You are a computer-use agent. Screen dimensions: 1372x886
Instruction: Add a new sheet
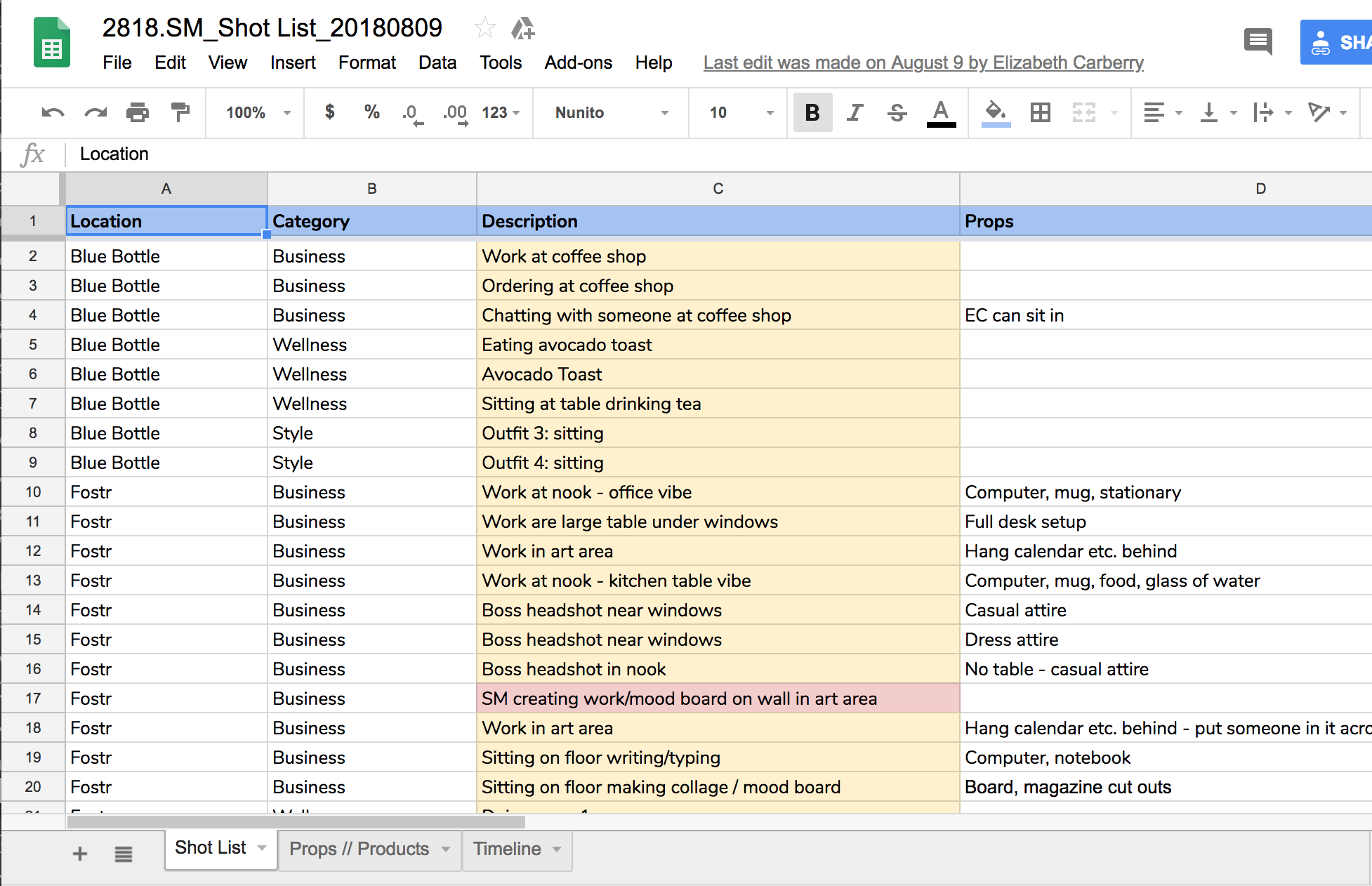click(80, 854)
